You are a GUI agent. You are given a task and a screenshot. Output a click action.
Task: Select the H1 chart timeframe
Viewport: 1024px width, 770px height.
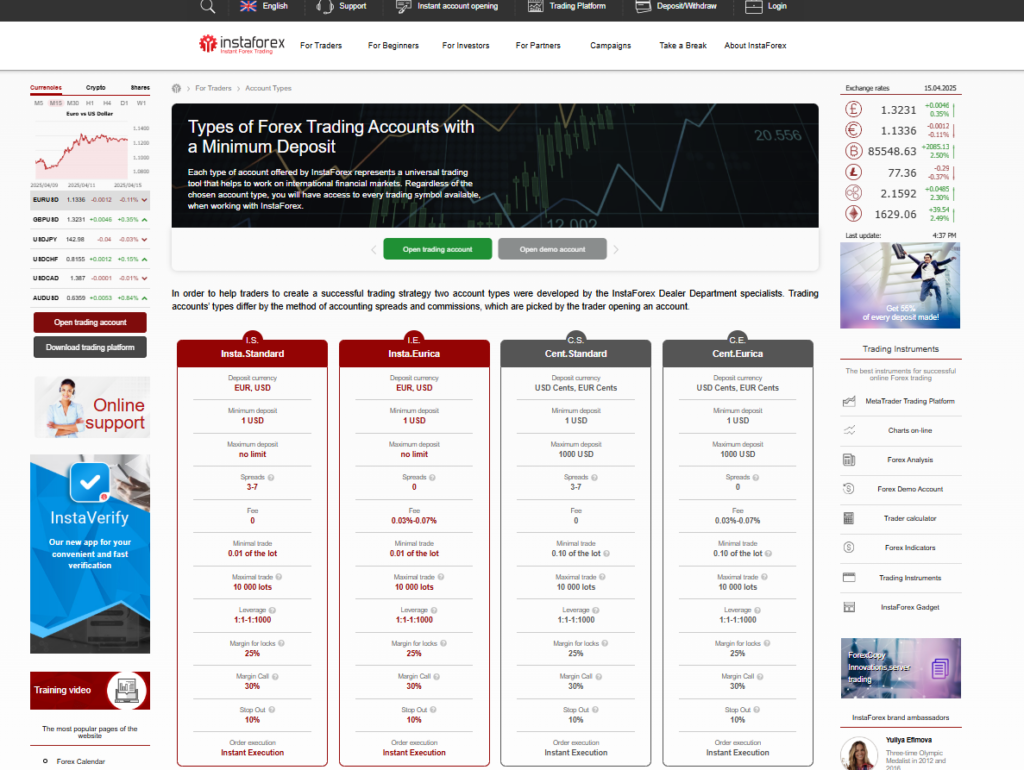89,103
